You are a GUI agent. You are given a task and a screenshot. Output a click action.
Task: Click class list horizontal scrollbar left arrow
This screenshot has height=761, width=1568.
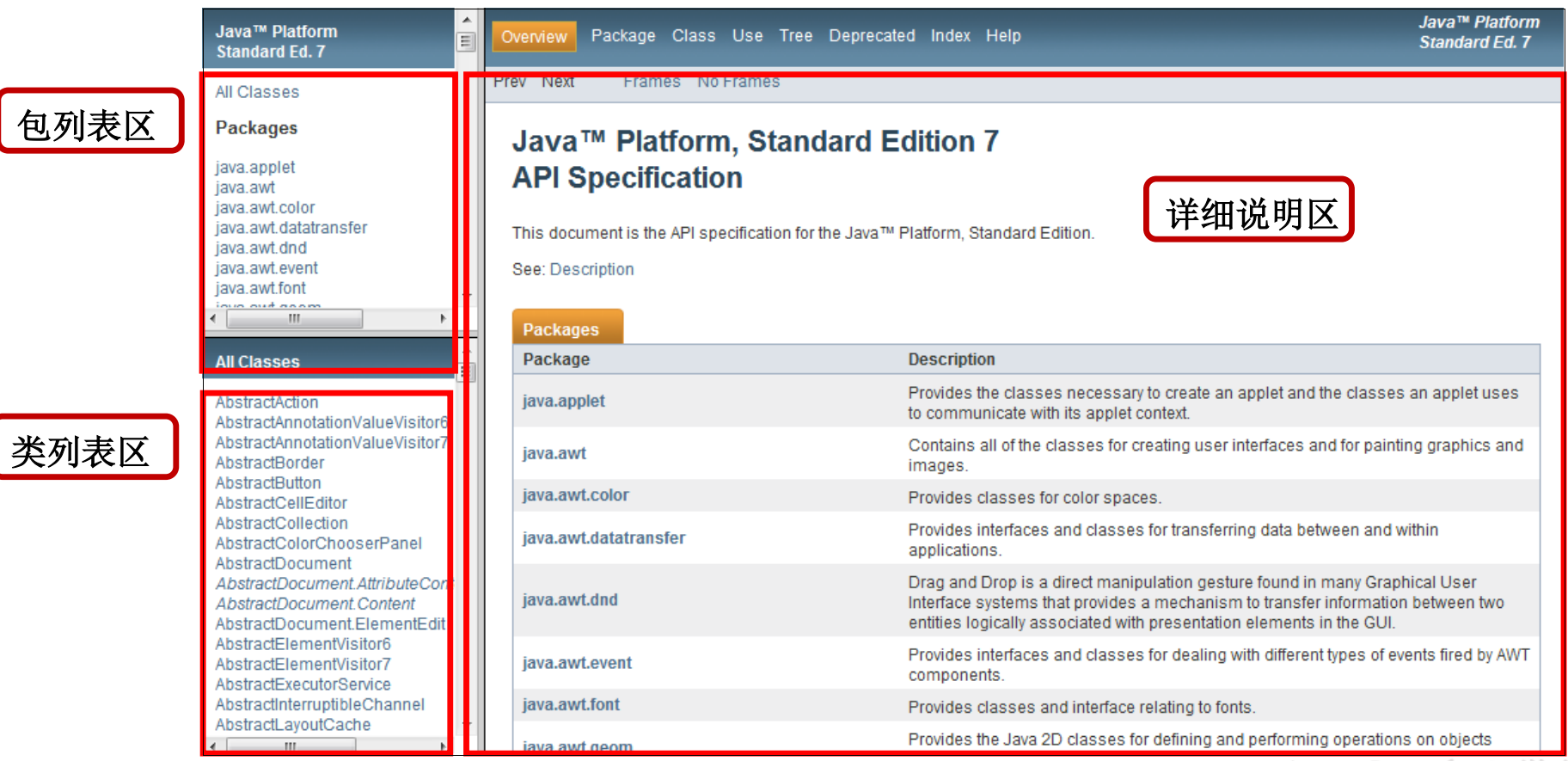click(213, 746)
